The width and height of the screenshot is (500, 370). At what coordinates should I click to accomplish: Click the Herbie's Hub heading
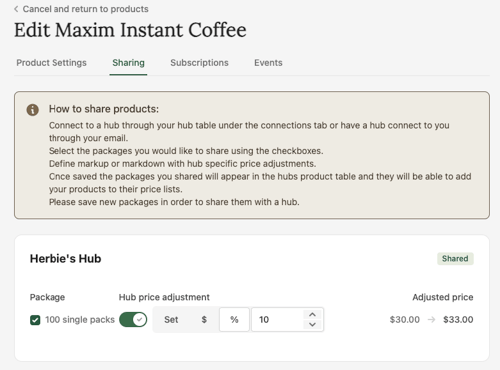65,259
